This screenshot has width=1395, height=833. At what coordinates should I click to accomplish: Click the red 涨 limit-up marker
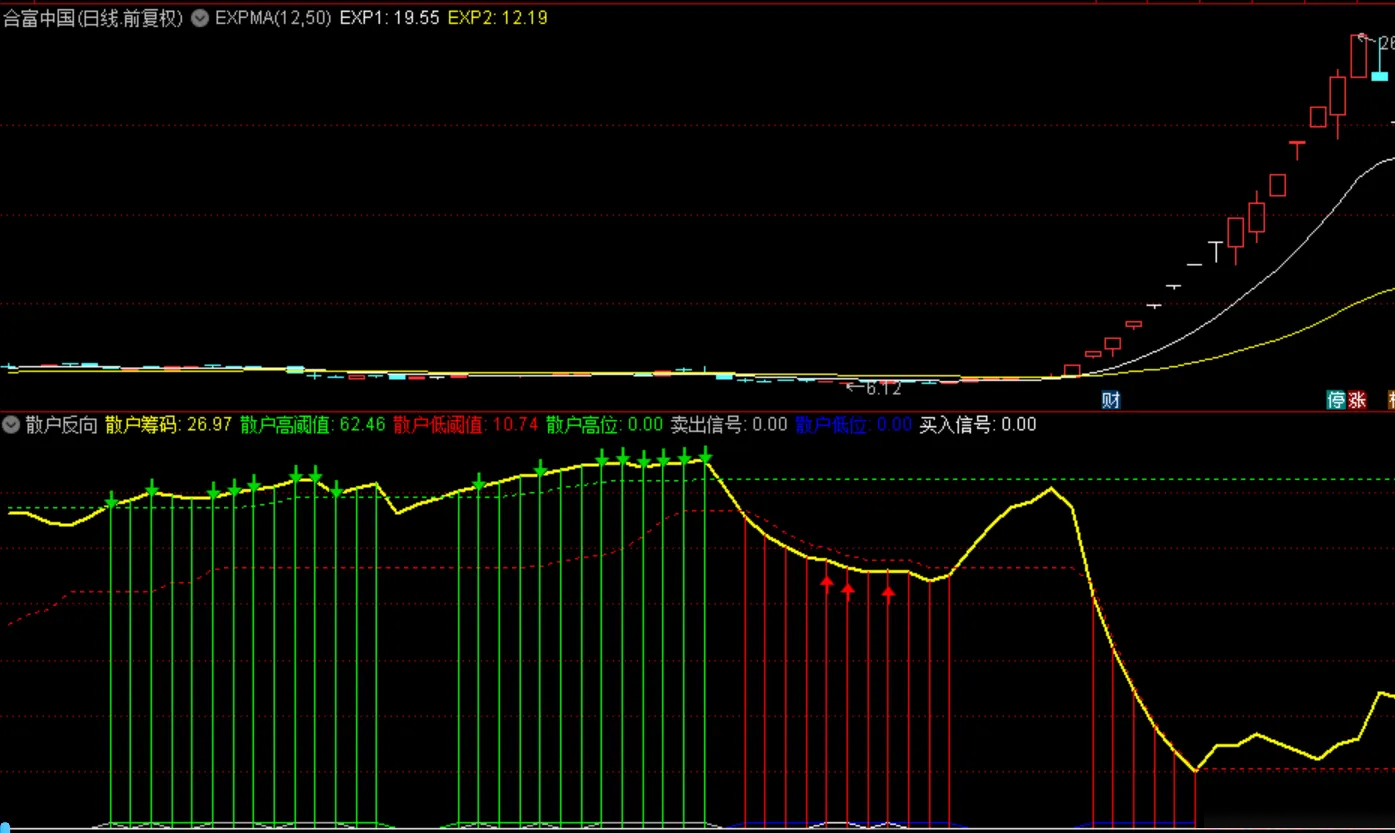click(x=1357, y=400)
